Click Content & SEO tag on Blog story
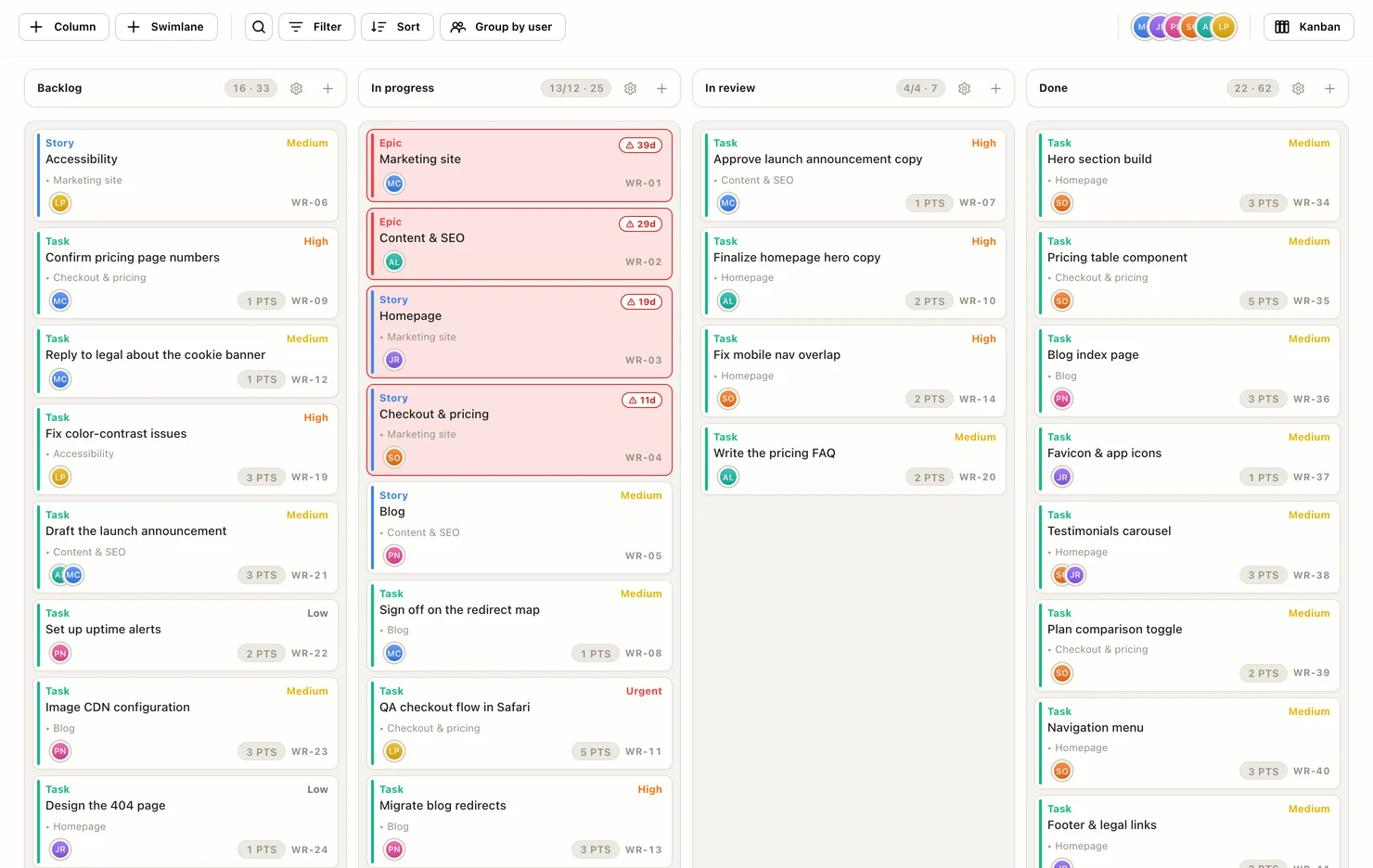 click(423, 533)
